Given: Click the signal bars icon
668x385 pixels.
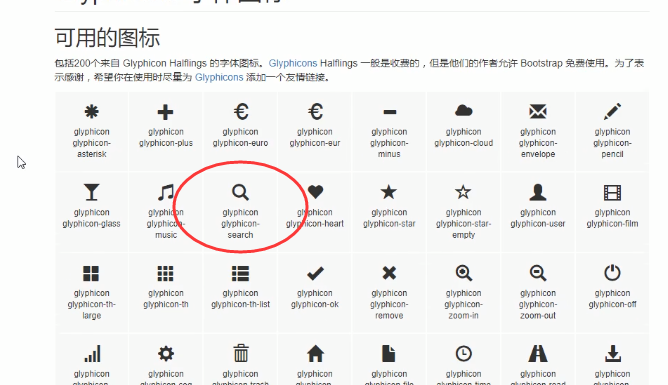Looking at the screenshot, I should tap(92, 354).
